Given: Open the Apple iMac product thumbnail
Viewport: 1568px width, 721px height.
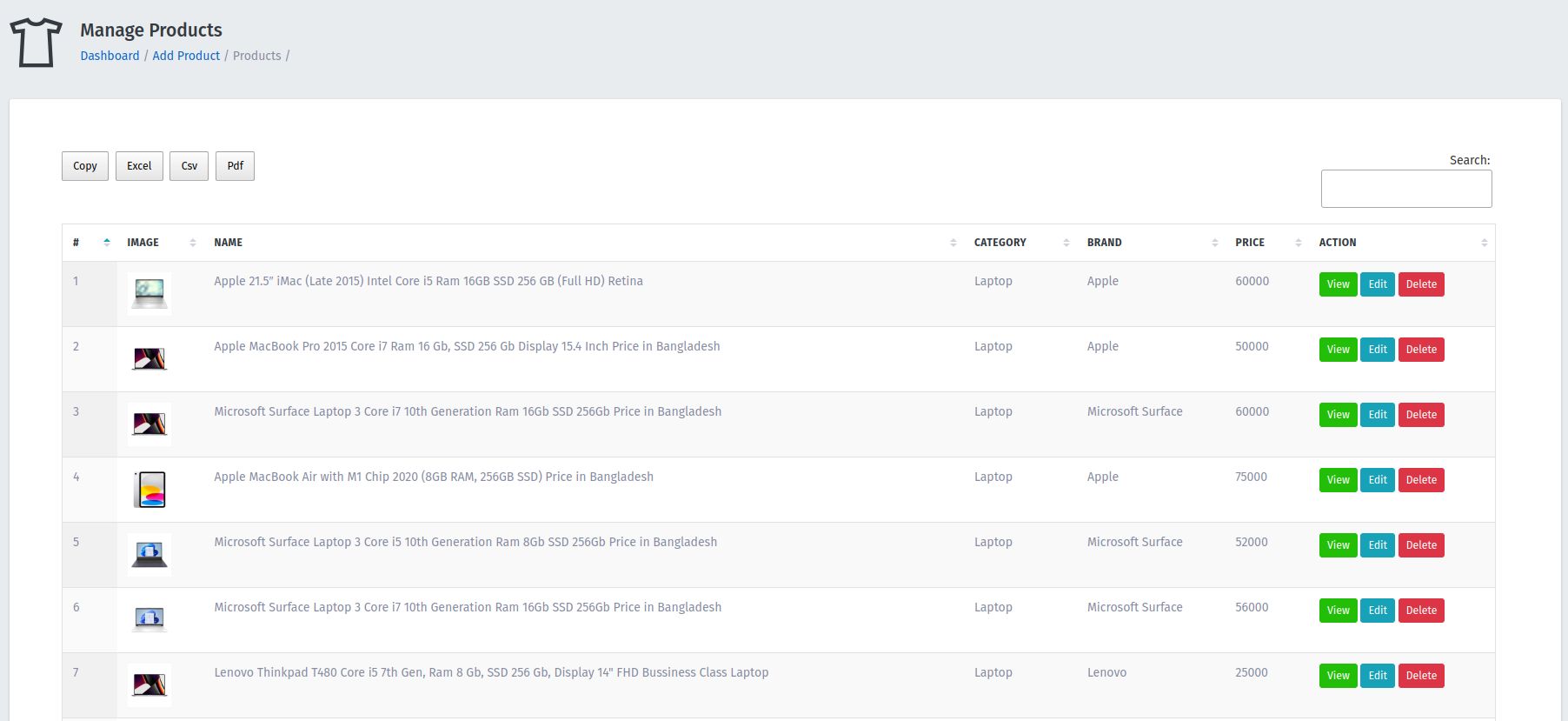Looking at the screenshot, I should (149, 293).
